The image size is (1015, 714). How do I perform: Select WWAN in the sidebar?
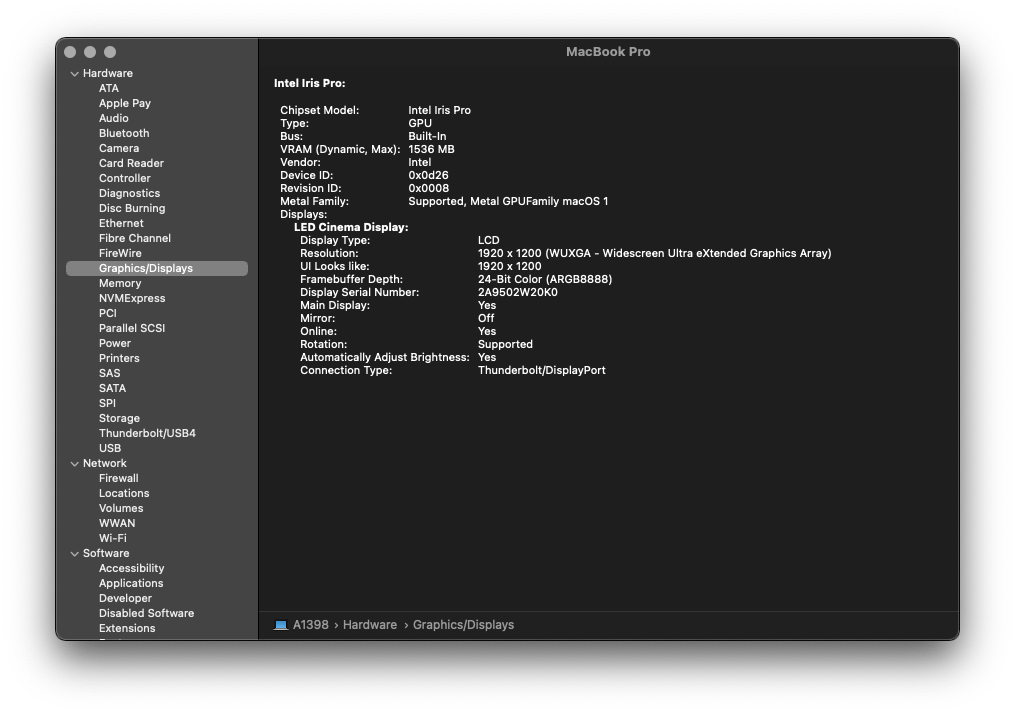pyautogui.click(x=117, y=523)
